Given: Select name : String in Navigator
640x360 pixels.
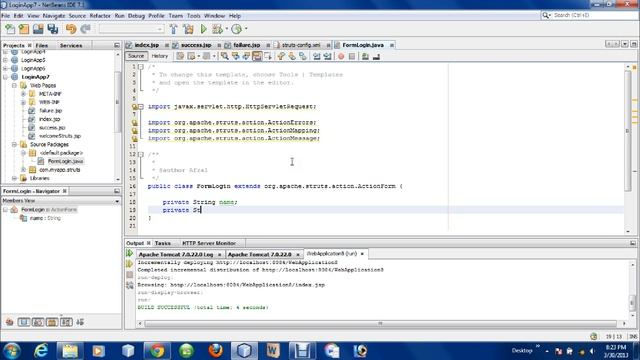Looking at the screenshot, I should point(45,218).
